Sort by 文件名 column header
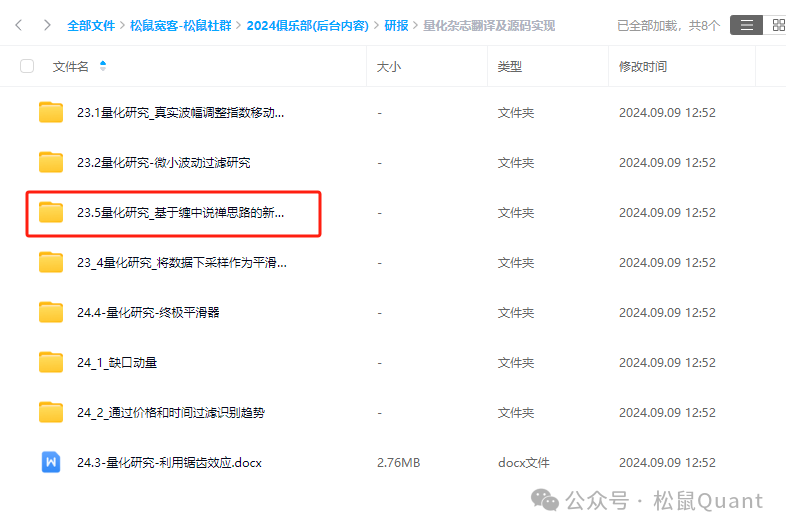Viewport: 786px width, 531px height. click(x=71, y=67)
